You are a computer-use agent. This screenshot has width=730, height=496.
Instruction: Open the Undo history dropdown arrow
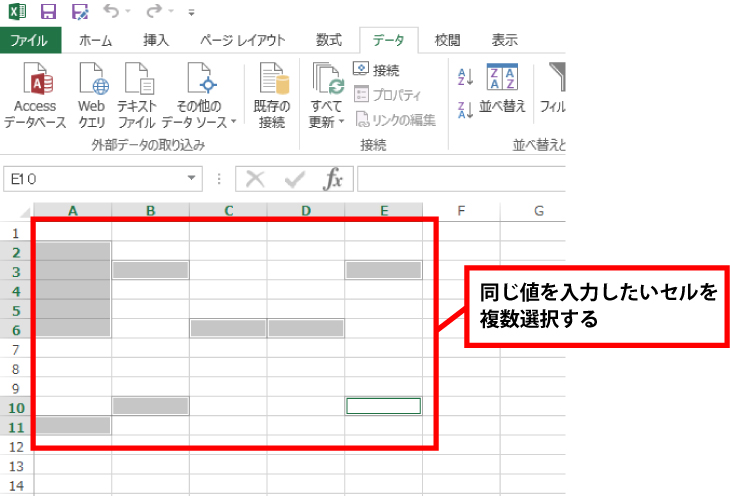coord(128,11)
